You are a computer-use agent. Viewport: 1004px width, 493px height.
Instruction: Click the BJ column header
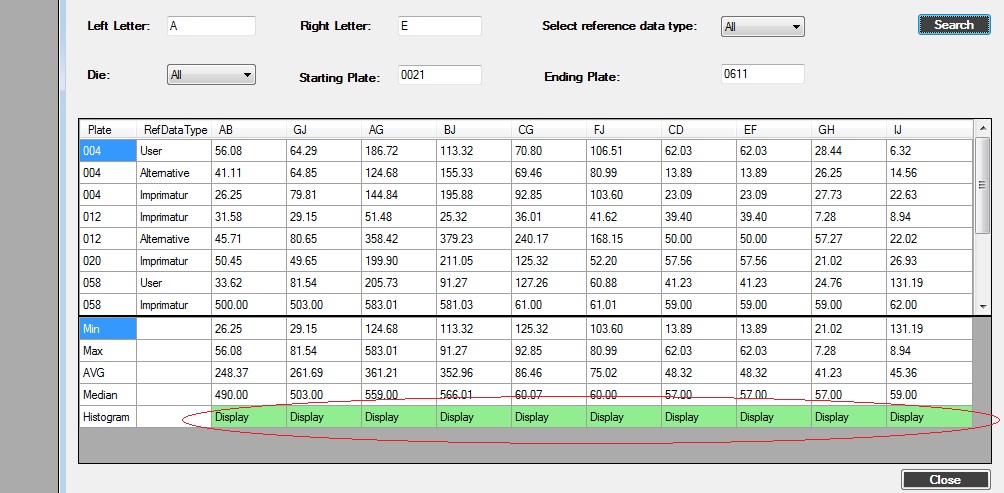474,130
